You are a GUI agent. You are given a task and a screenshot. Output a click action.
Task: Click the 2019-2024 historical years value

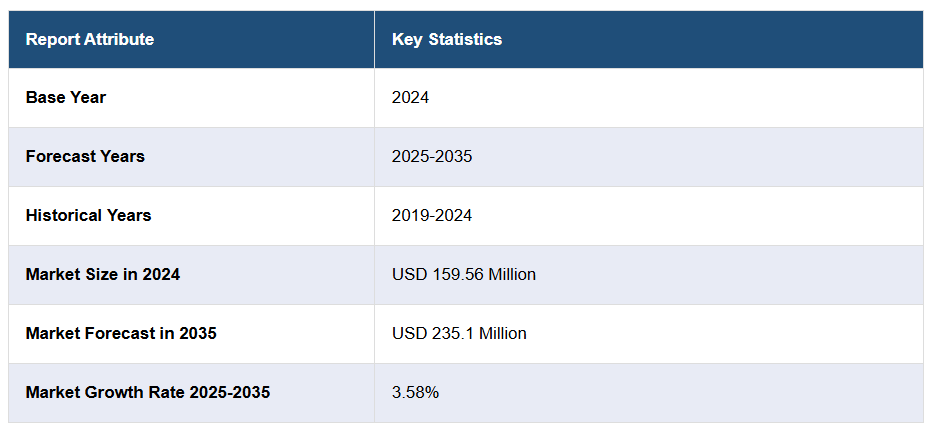(432, 215)
